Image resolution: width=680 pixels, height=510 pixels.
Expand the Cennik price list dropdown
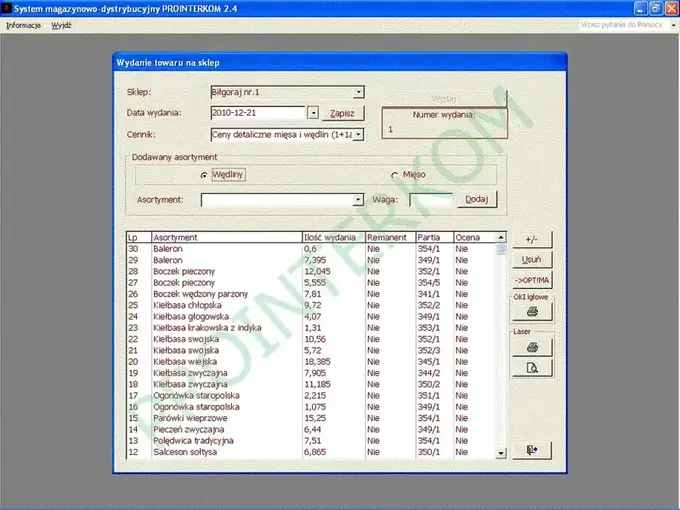point(358,134)
